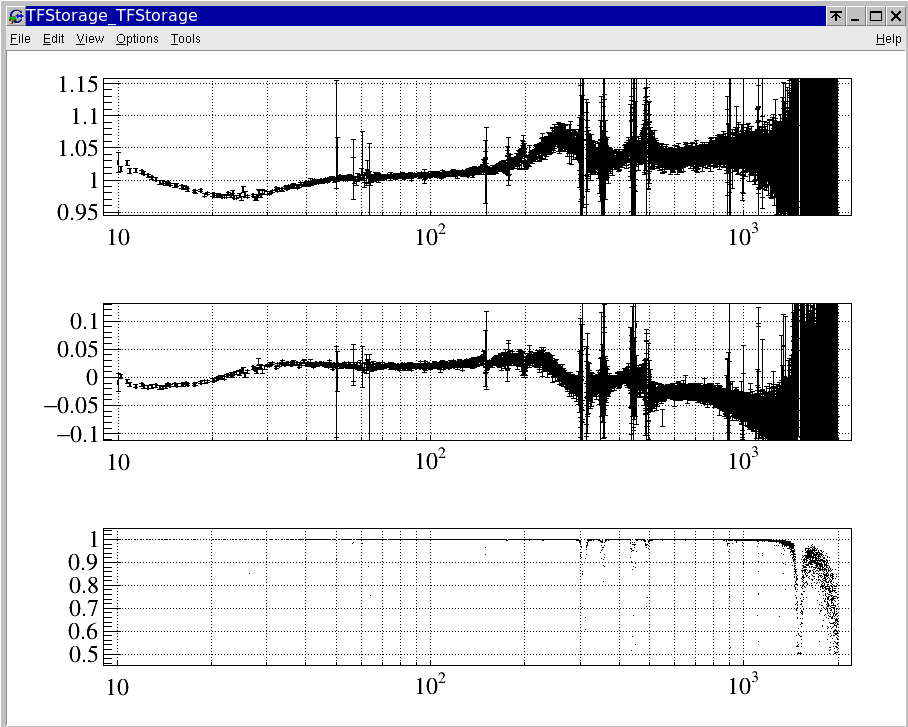Open the File menu

20,39
